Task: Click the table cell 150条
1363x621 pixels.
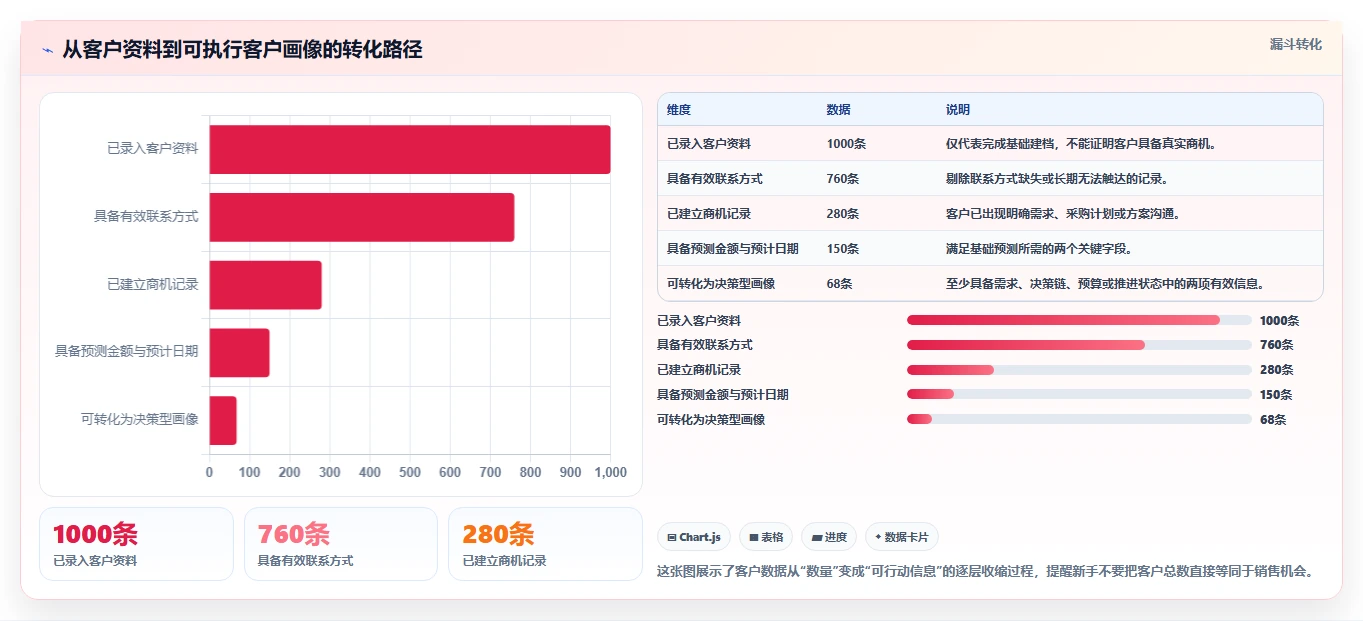Action: click(x=843, y=249)
